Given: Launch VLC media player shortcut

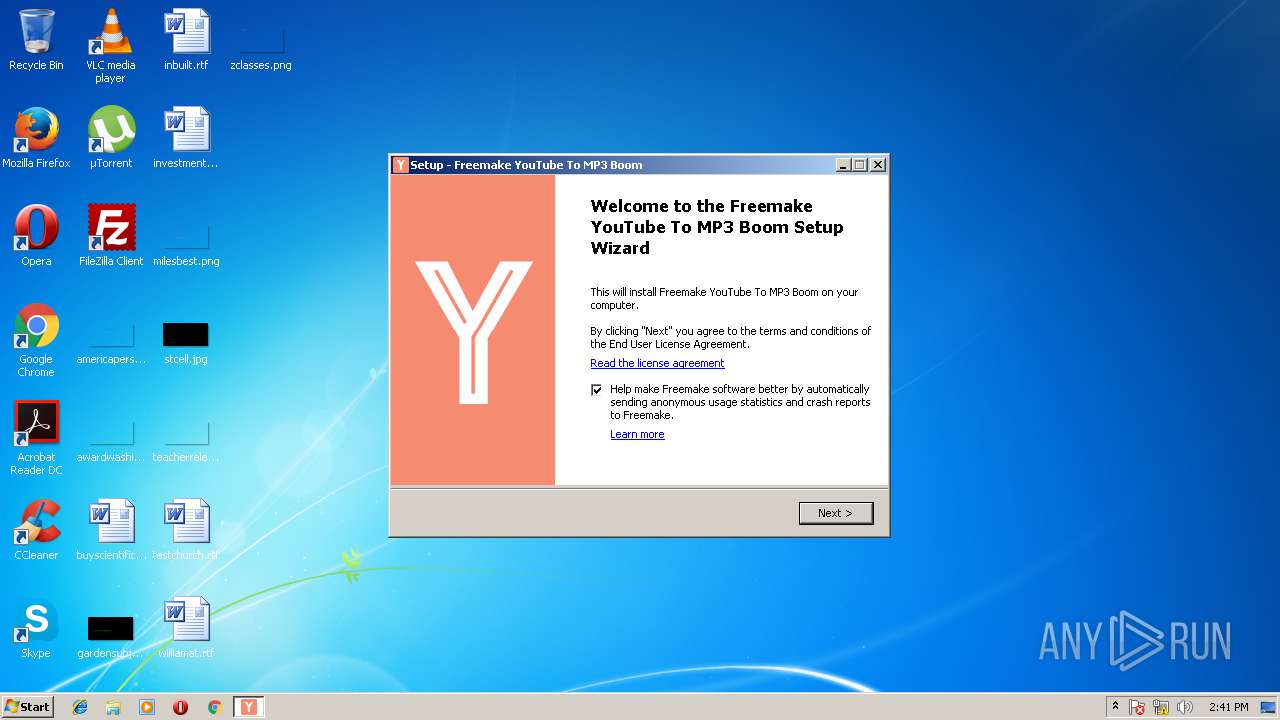Looking at the screenshot, I should [x=110, y=45].
